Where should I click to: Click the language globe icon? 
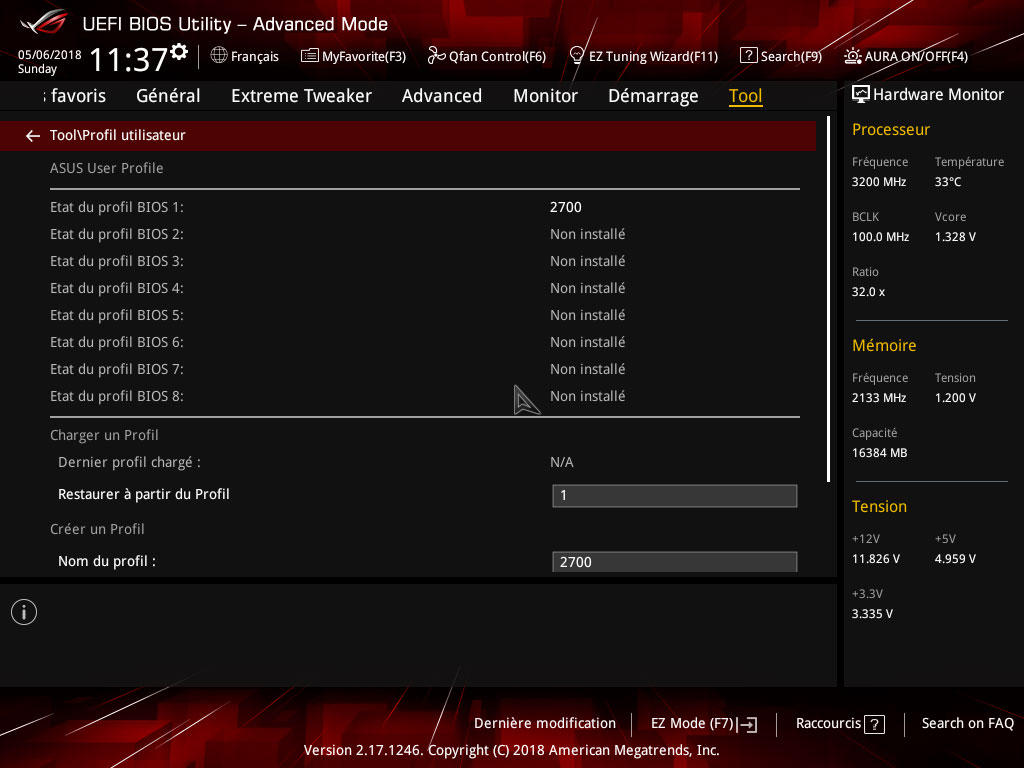click(x=219, y=56)
